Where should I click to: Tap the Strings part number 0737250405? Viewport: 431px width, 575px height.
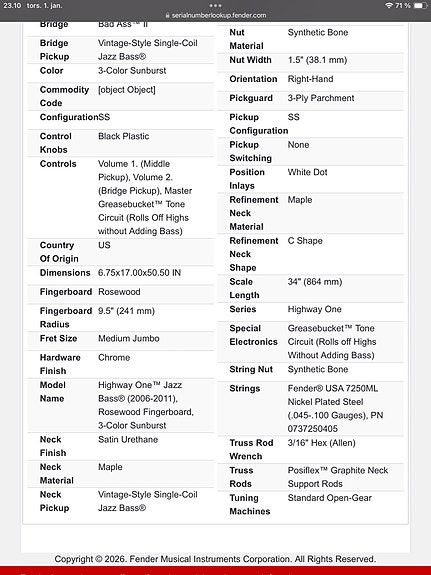coord(313,429)
